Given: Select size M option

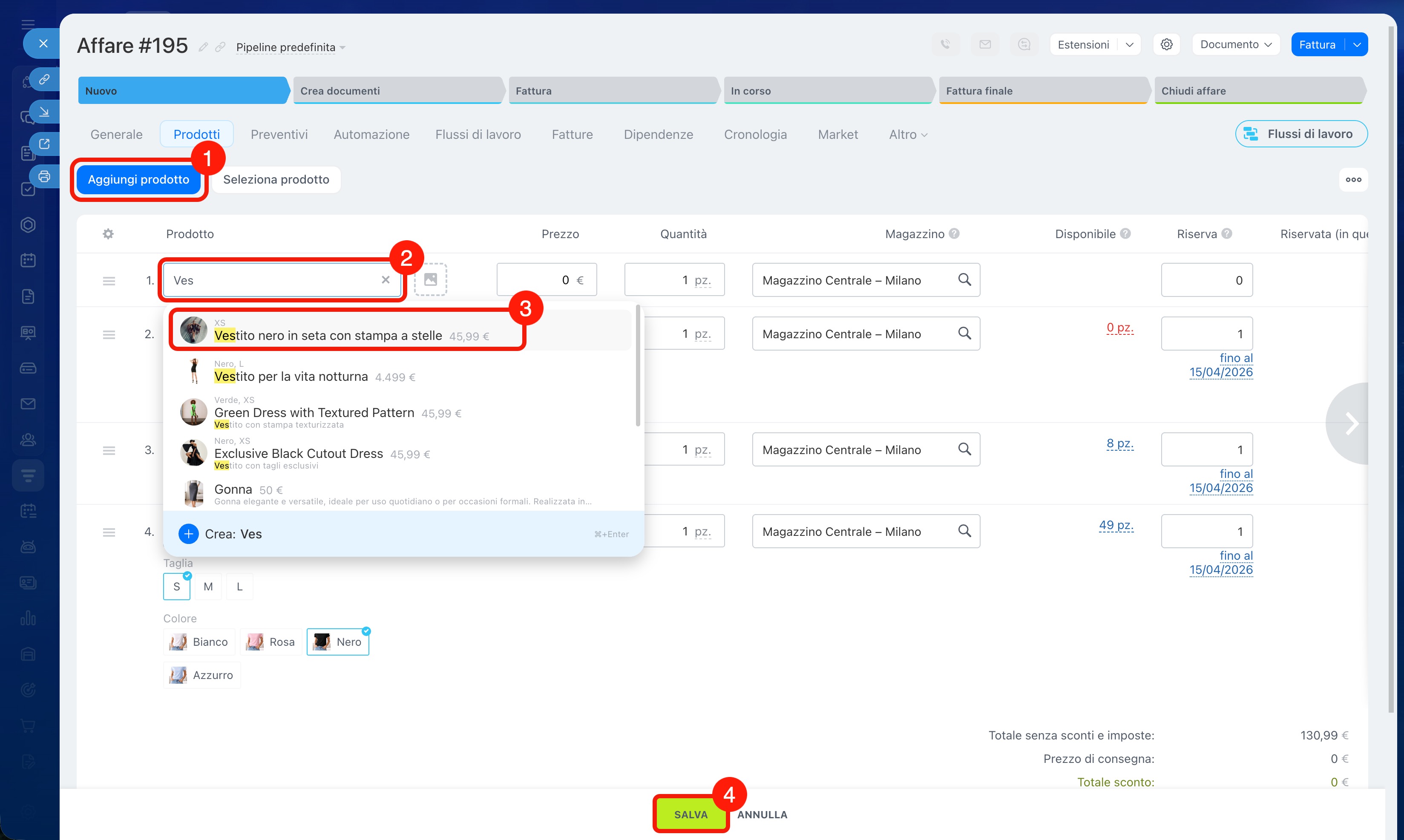Looking at the screenshot, I should pyautogui.click(x=208, y=587).
